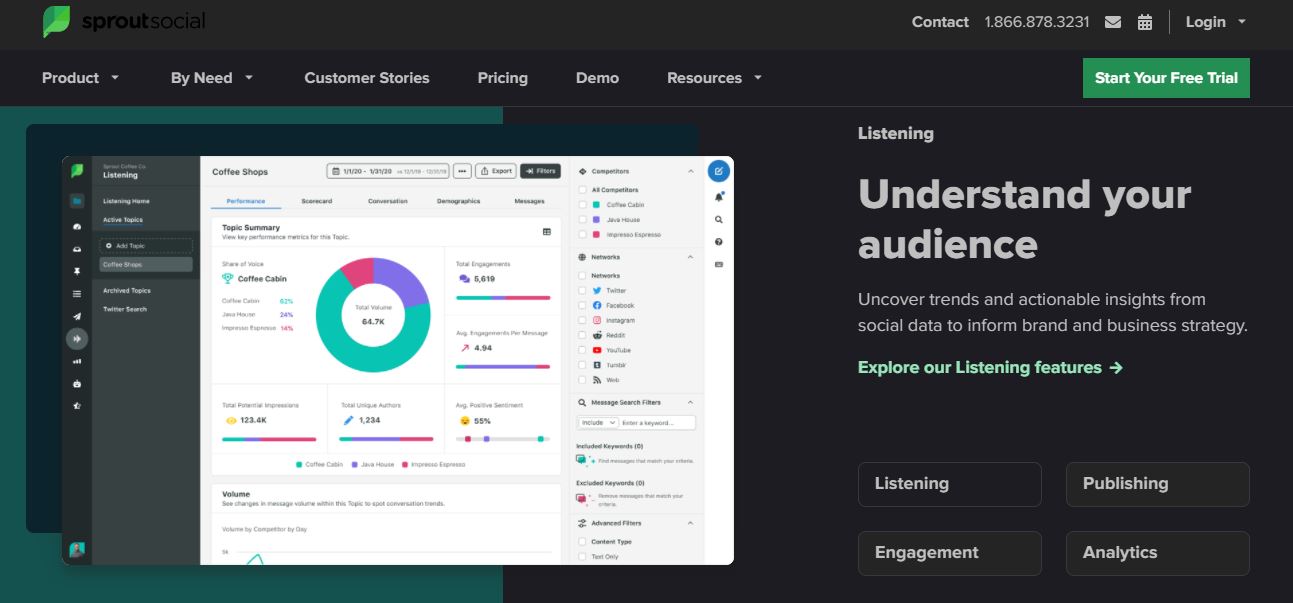Viewport: 1293px width, 603px height.
Task: Open the notifications bell icon in dashboard
Action: [718, 197]
